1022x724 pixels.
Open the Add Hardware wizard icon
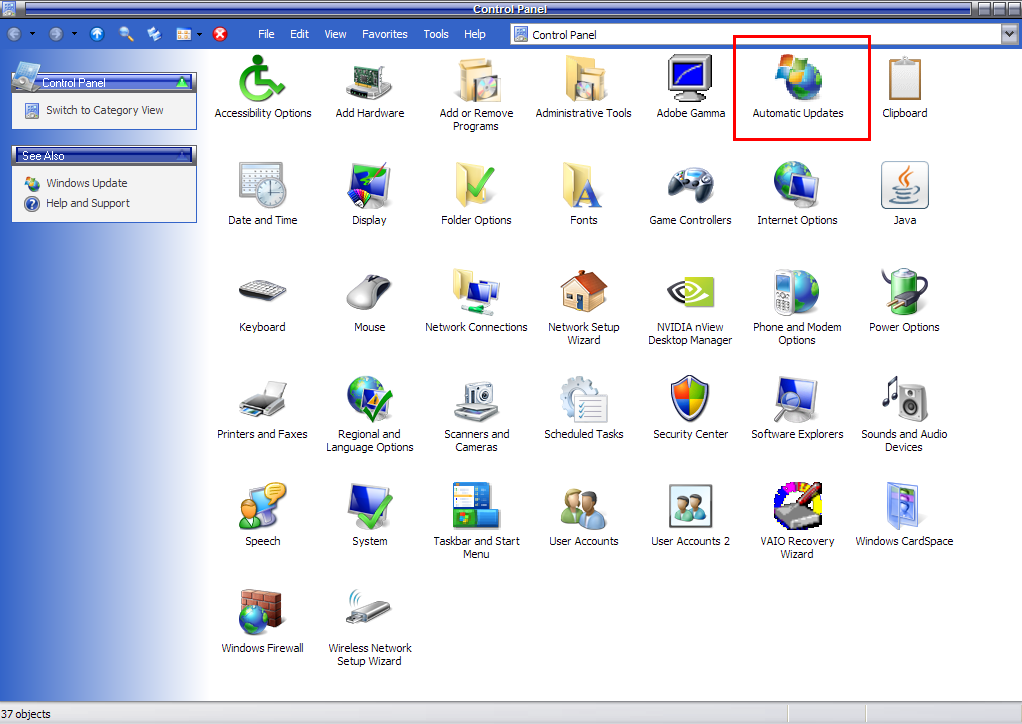coord(369,81)
